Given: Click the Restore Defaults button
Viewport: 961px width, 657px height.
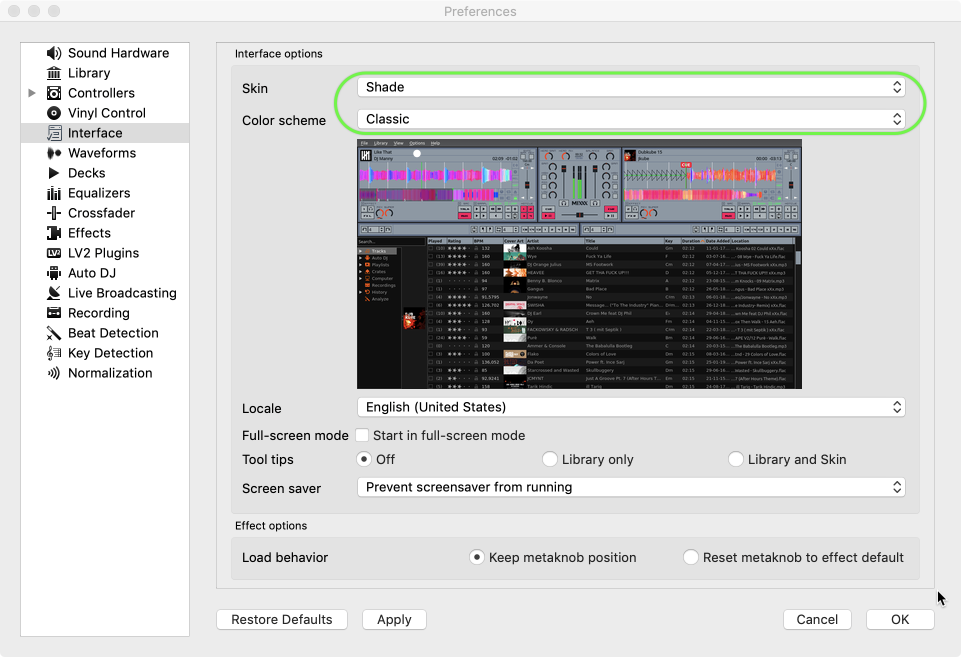Looking at the screenshot, I should point(281,619).
